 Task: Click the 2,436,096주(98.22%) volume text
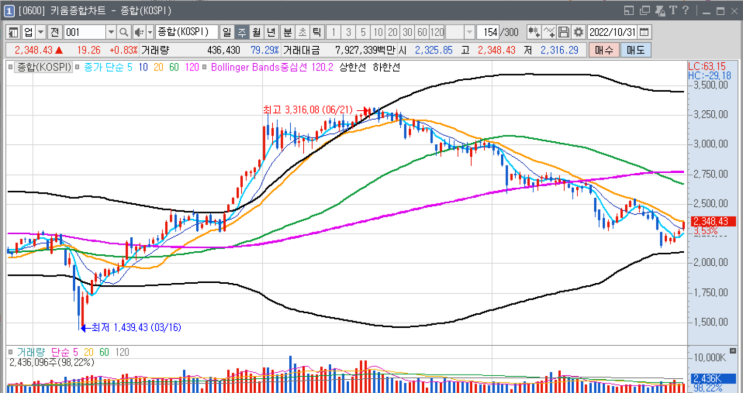(x=52, y=363)
